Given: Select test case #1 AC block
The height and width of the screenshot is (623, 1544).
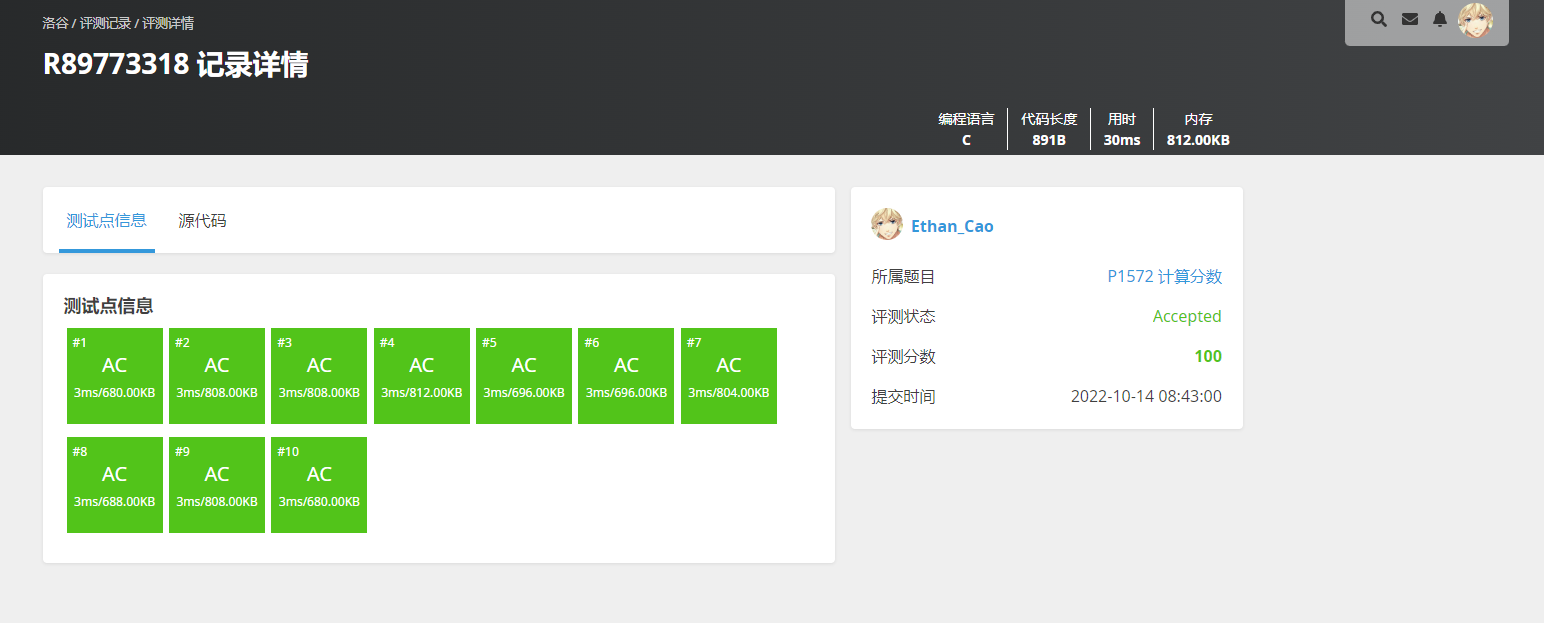Looking at the screenshot, I should tap(115, 376).
